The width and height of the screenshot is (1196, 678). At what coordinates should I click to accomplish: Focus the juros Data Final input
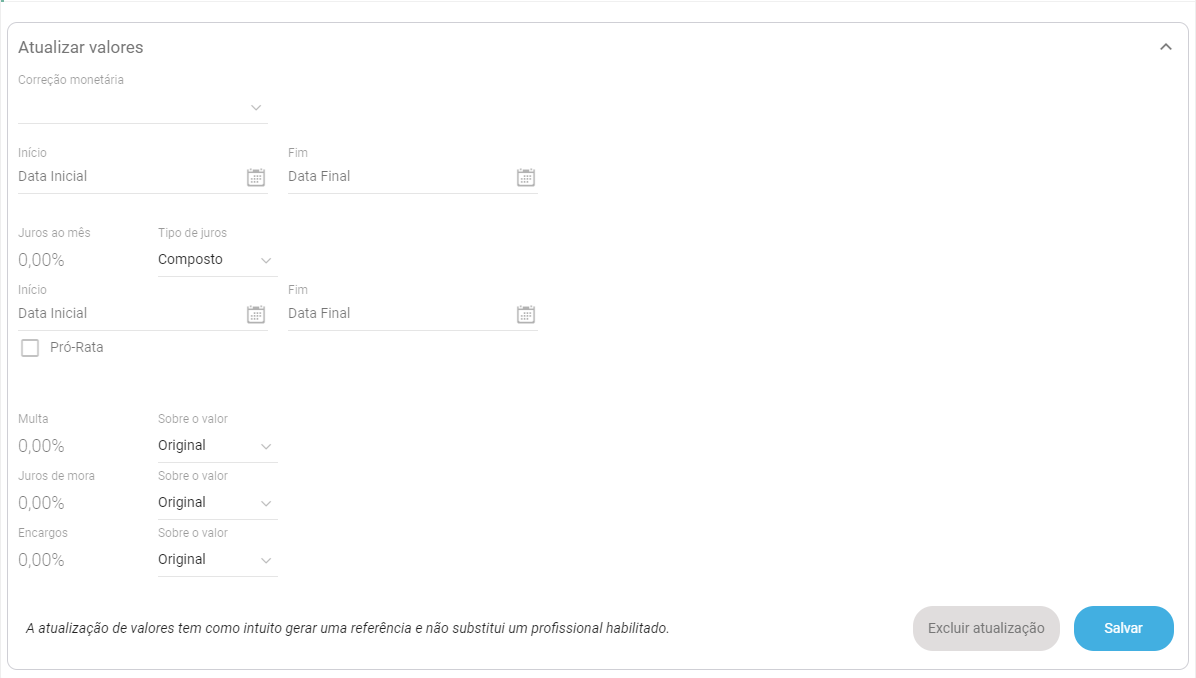pyautogui.click(x=395, y=314)
